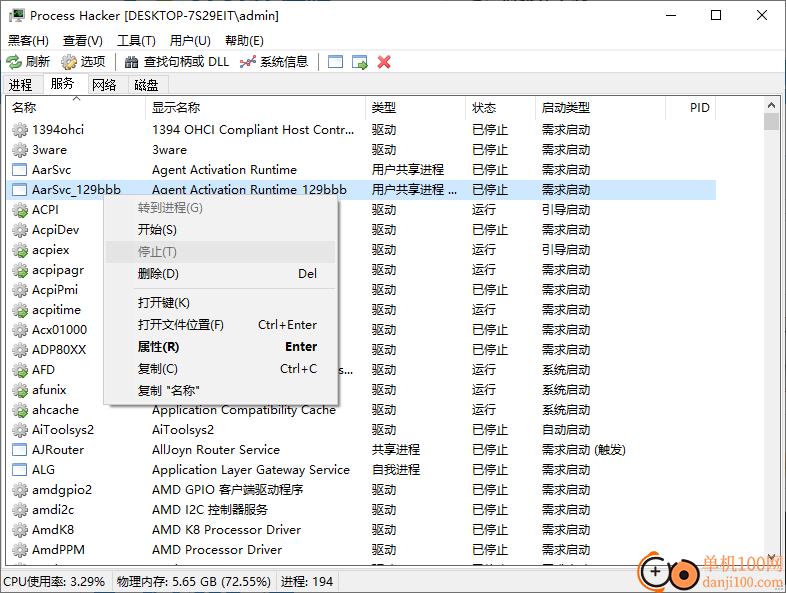Choose Delete (删除) in context menu
The height and width of the screenshot is (593, 786).
coord(221,274)
